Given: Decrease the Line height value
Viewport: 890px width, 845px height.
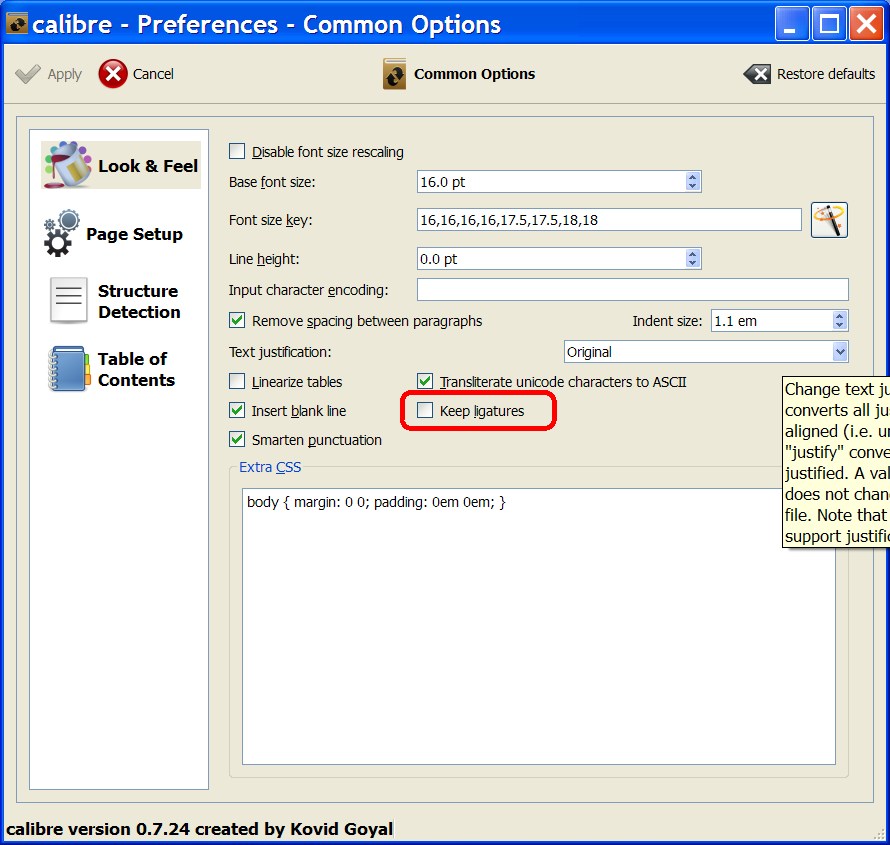Looking at the screenshot, I should pos(692,263).
